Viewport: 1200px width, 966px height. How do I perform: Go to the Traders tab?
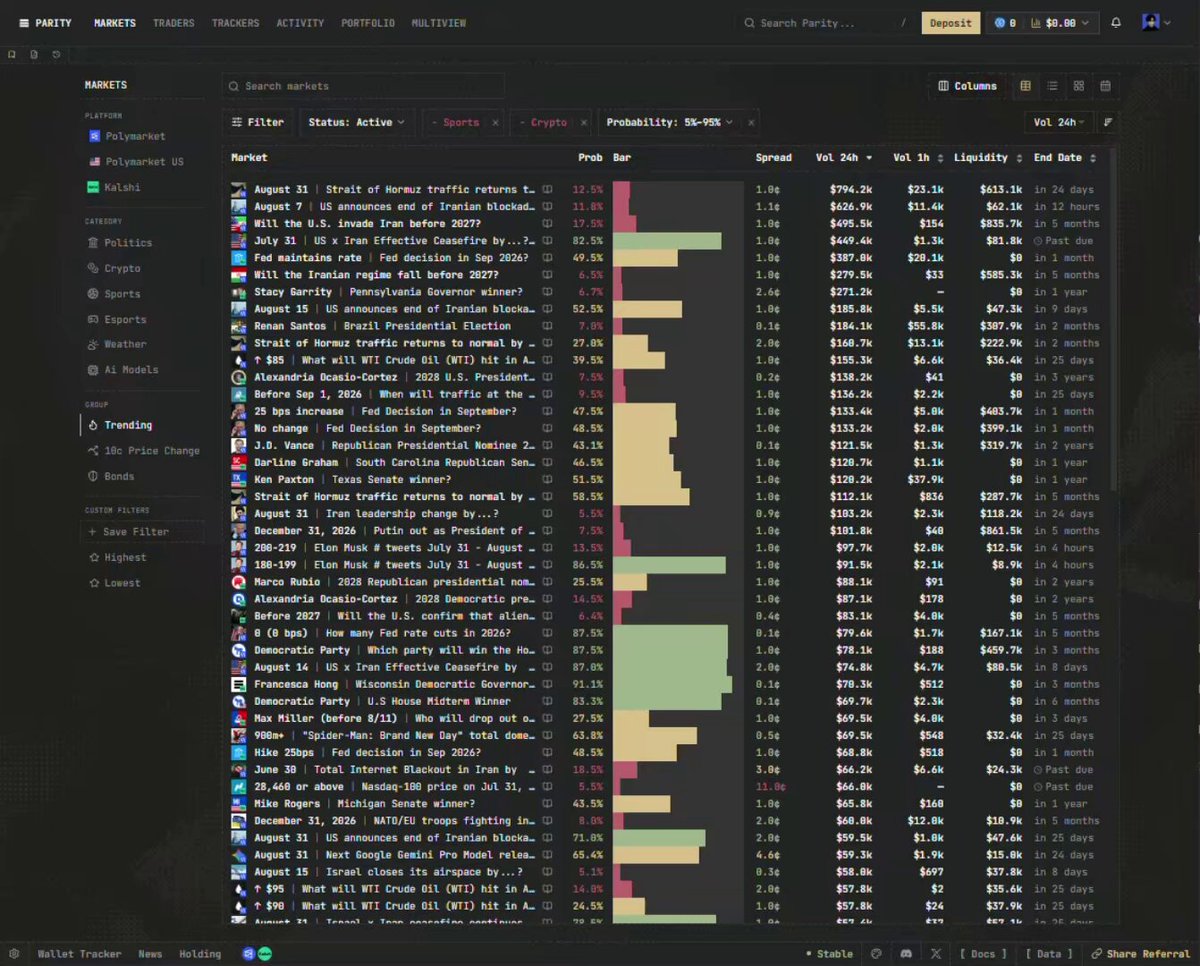174,23
